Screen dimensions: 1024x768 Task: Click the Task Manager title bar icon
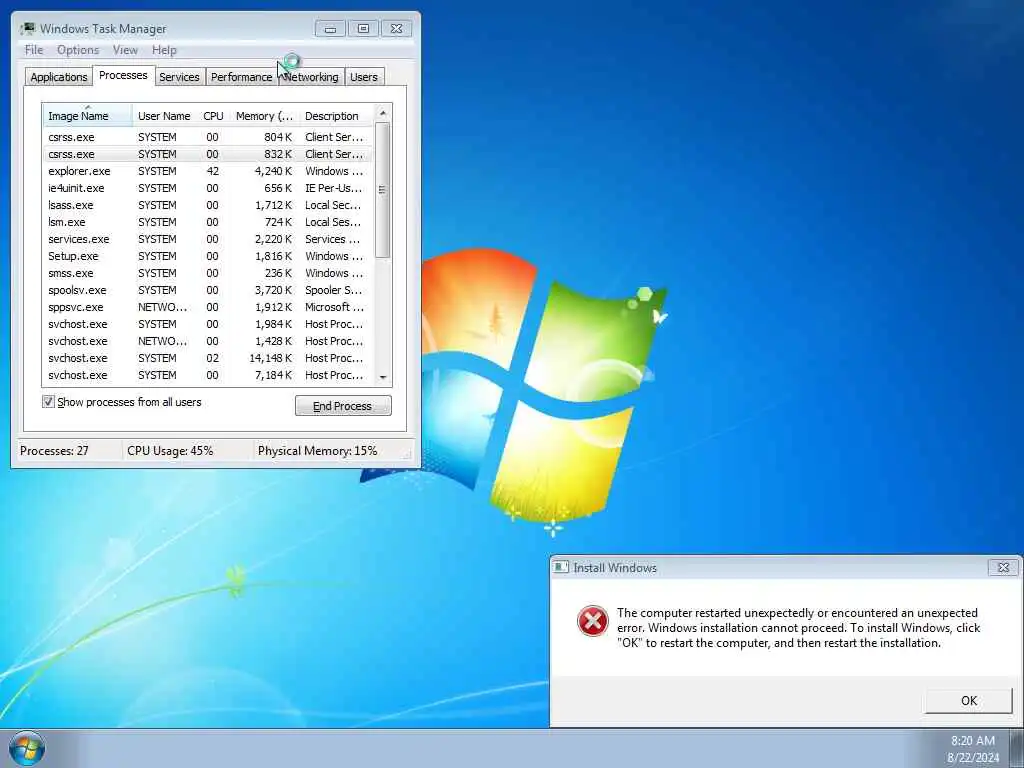[27, 28]
